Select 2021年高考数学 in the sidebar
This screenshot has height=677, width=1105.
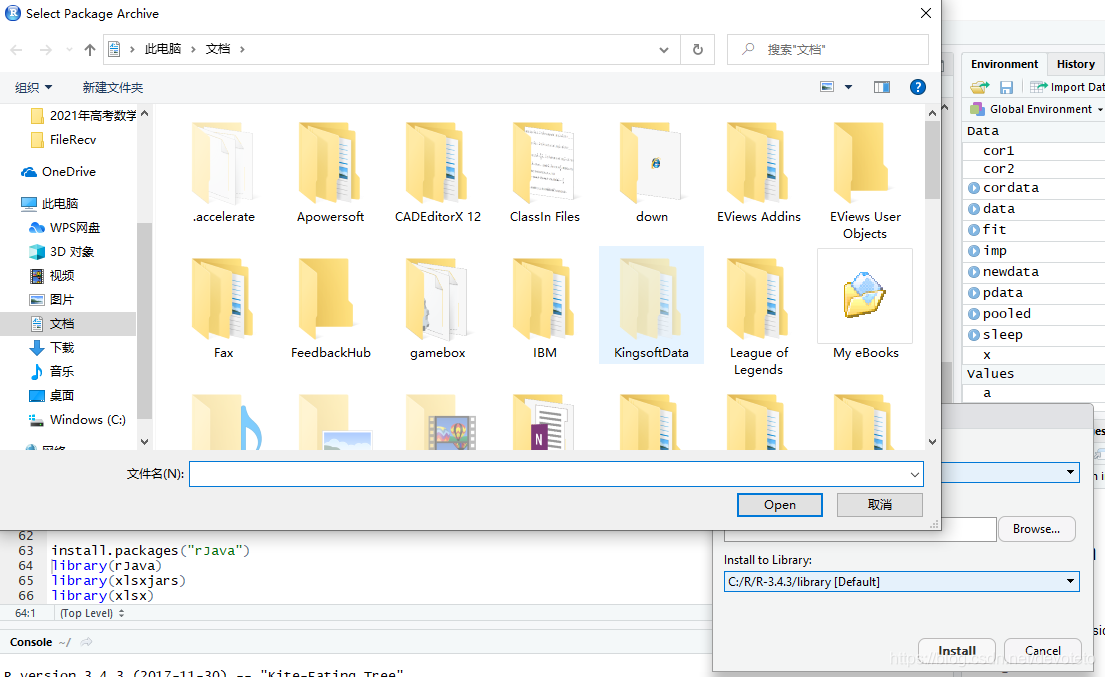click(84, 116)
